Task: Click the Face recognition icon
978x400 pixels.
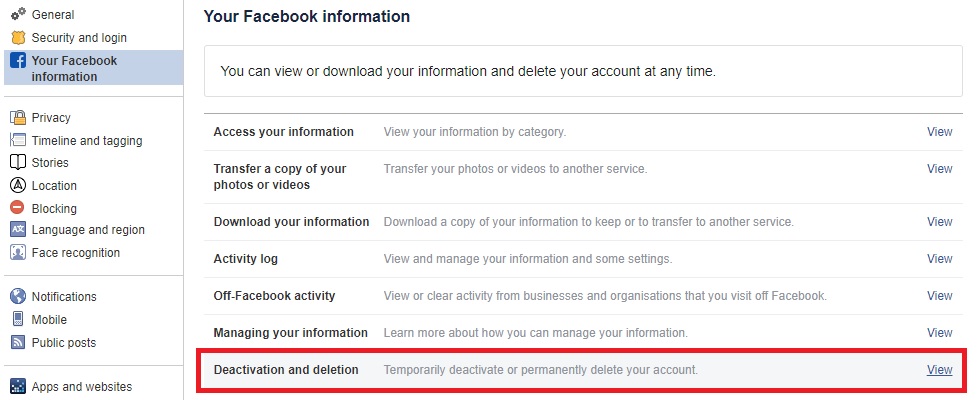Action: coord(17,253)
